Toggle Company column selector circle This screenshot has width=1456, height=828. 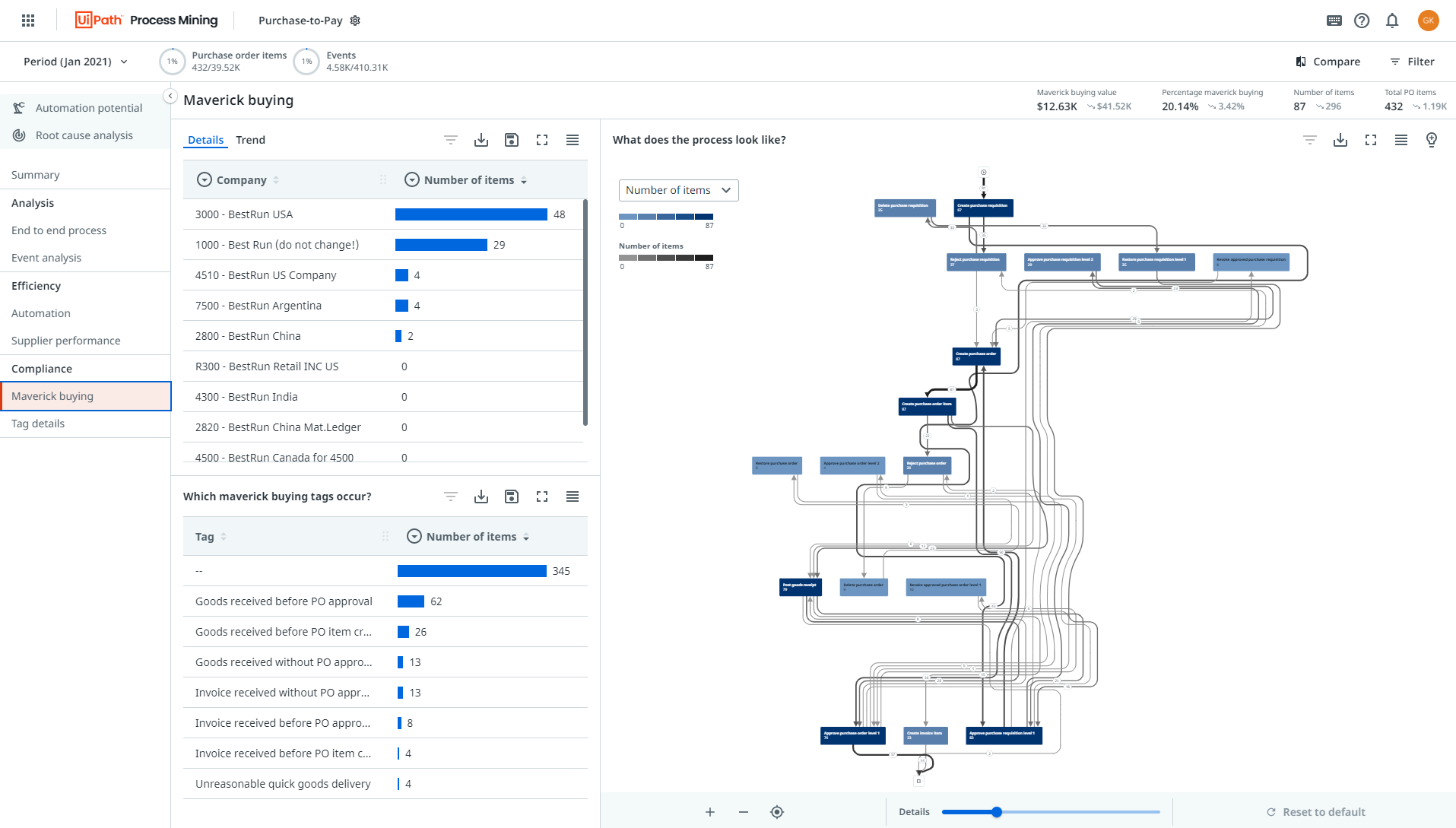point(204,180)
